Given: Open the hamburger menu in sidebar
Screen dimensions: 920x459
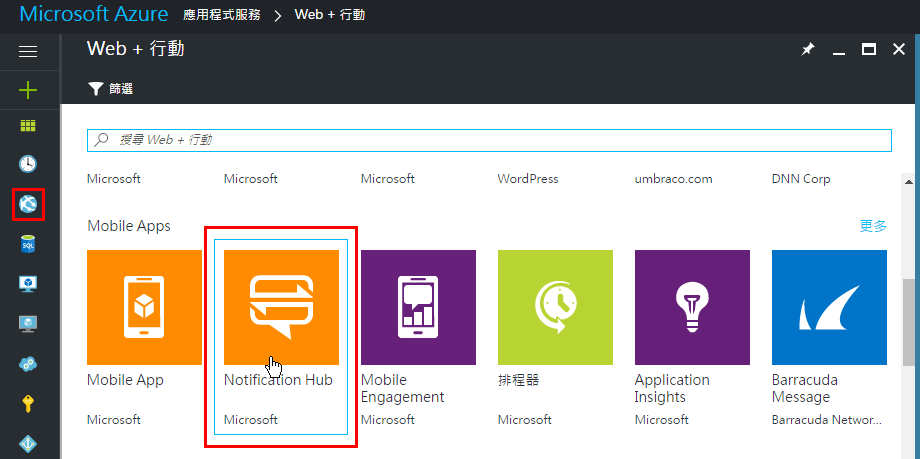Looking at the screenshot, I should 28,52.
